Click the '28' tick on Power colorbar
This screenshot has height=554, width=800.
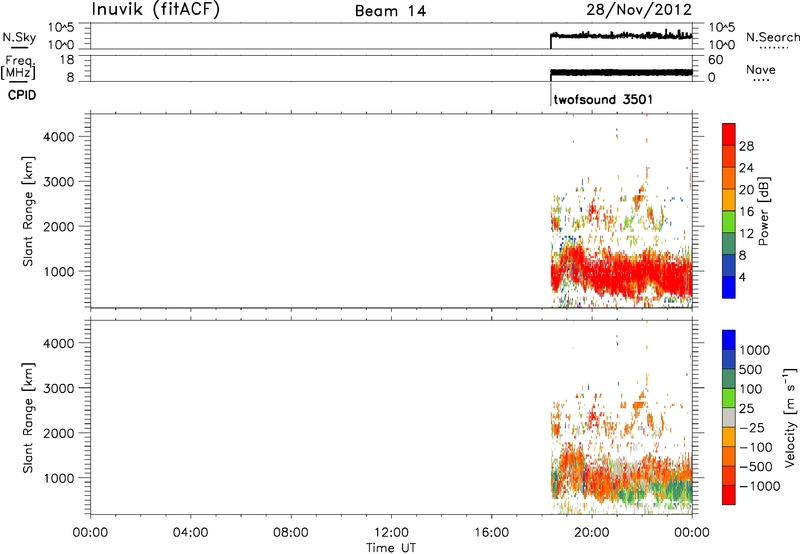pos(746,146)
